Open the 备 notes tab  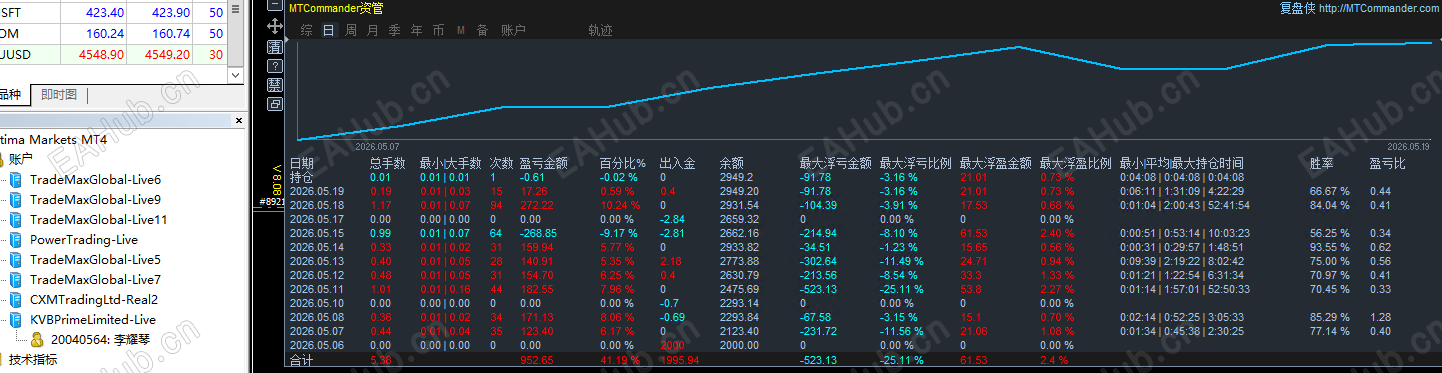(x=482, y=30)
